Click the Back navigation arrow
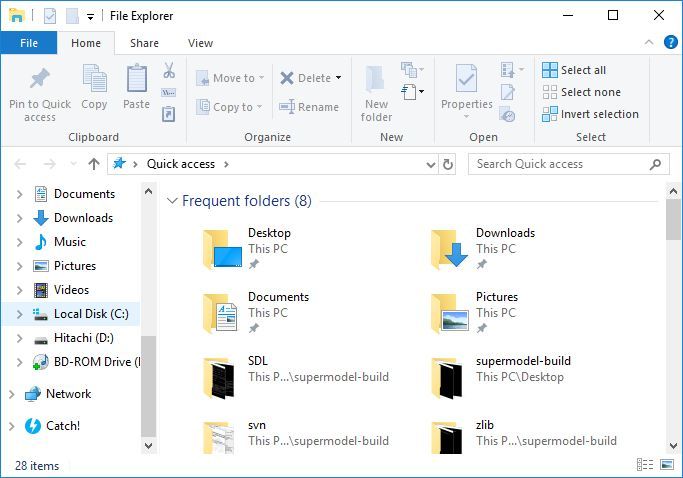683x478 pixels. click(x=20, y=164)
